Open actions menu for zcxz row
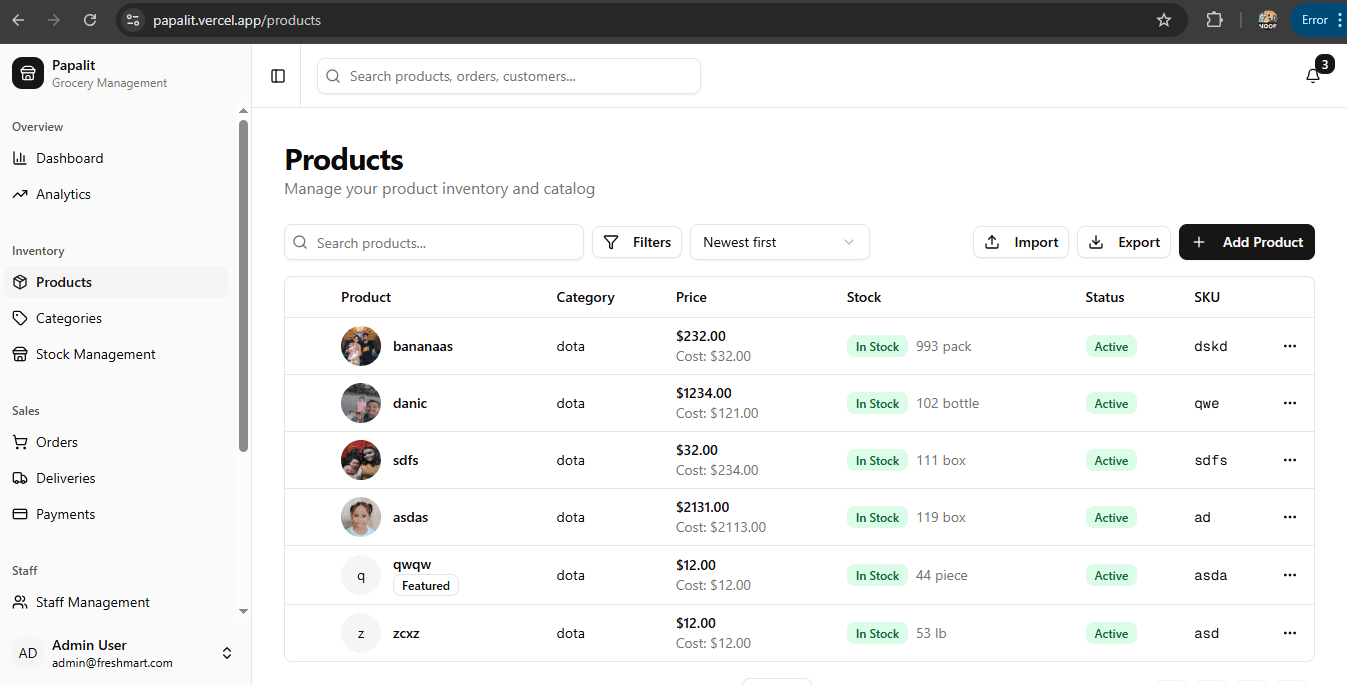 point(1290,633)
